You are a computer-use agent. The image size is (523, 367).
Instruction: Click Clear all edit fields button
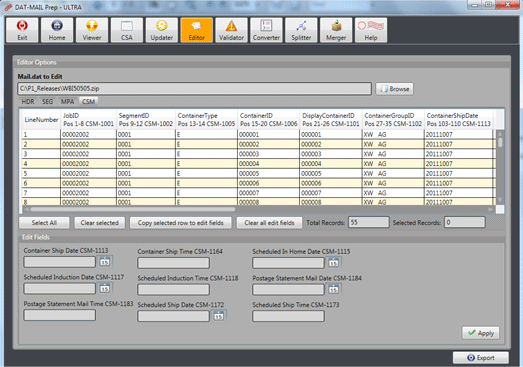[269, 223]
